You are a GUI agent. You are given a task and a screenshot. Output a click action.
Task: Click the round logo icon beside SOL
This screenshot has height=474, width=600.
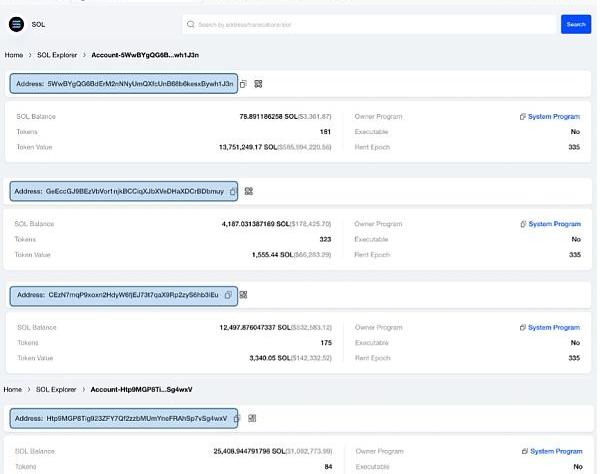point(16,23)
